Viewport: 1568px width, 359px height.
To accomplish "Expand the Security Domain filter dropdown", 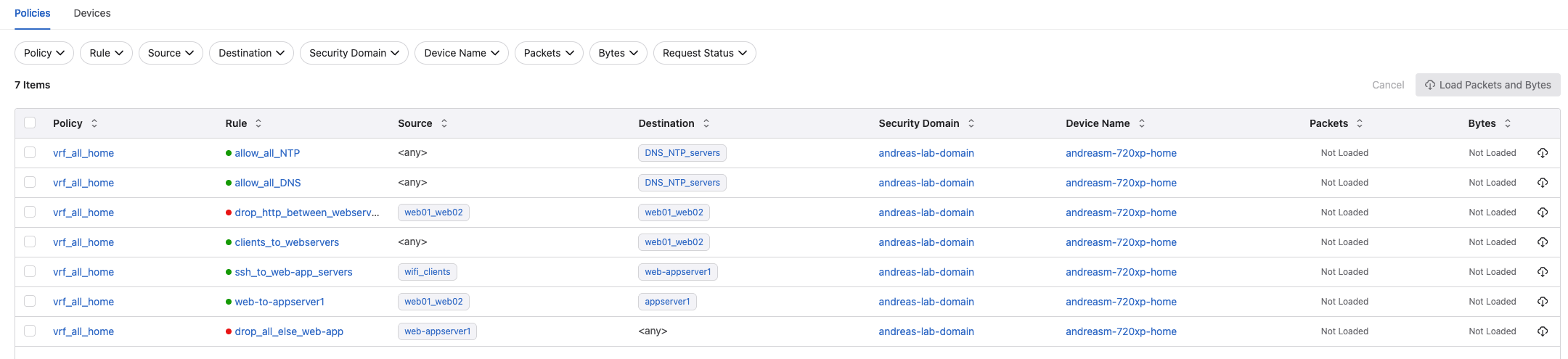I will [x=354, y=53].
